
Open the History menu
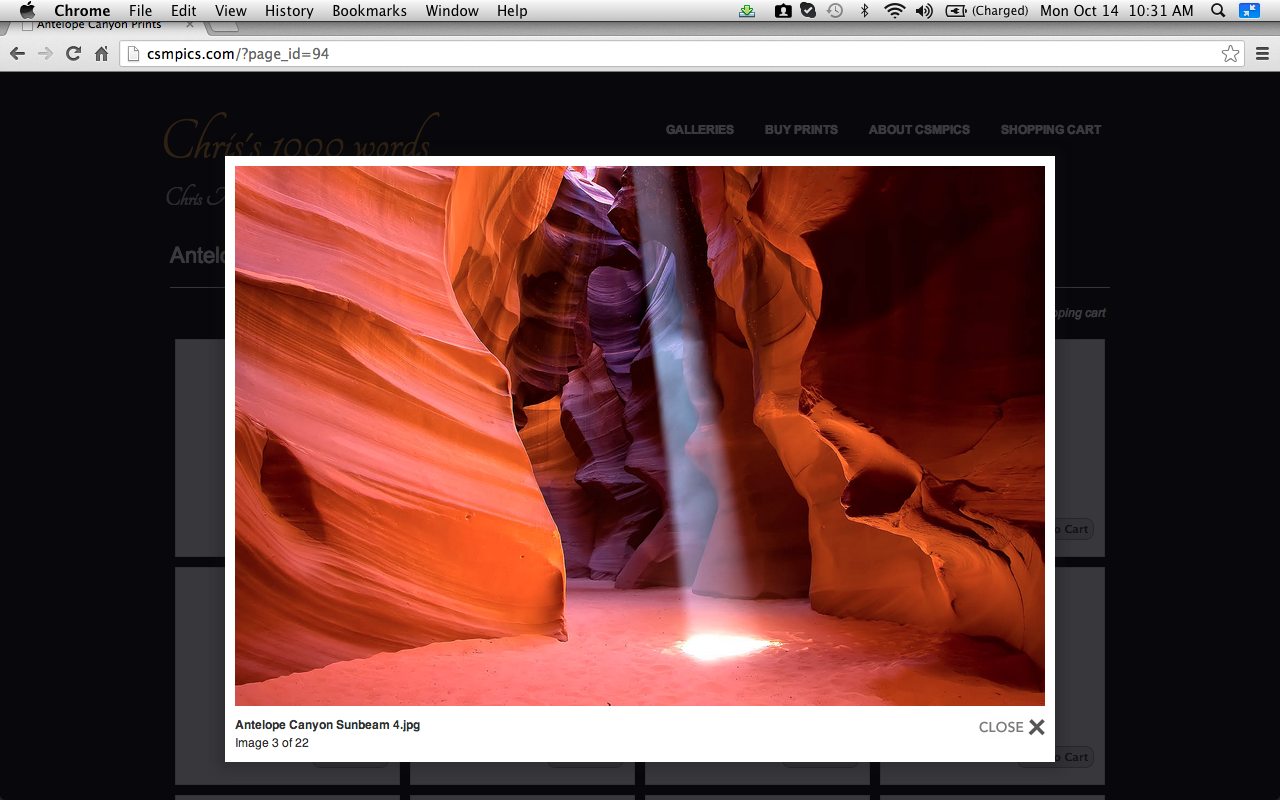[289, 10]
